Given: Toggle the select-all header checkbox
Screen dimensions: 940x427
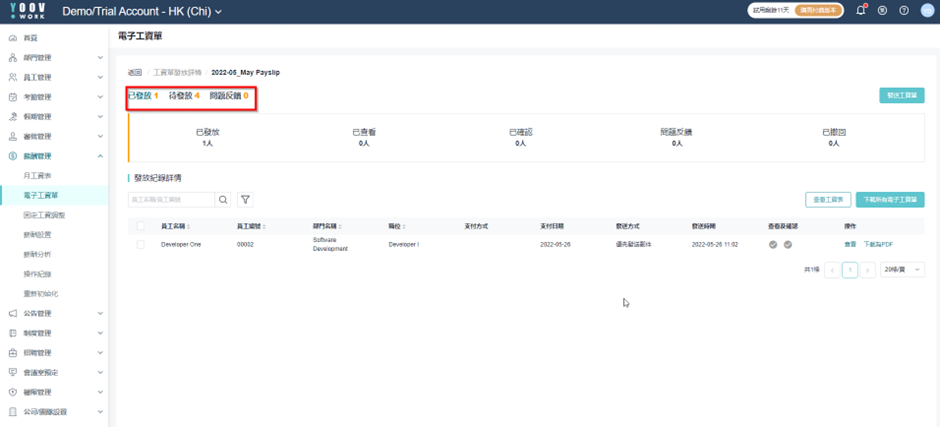Looking at the screenshot, I should click(x=141, y=226).
